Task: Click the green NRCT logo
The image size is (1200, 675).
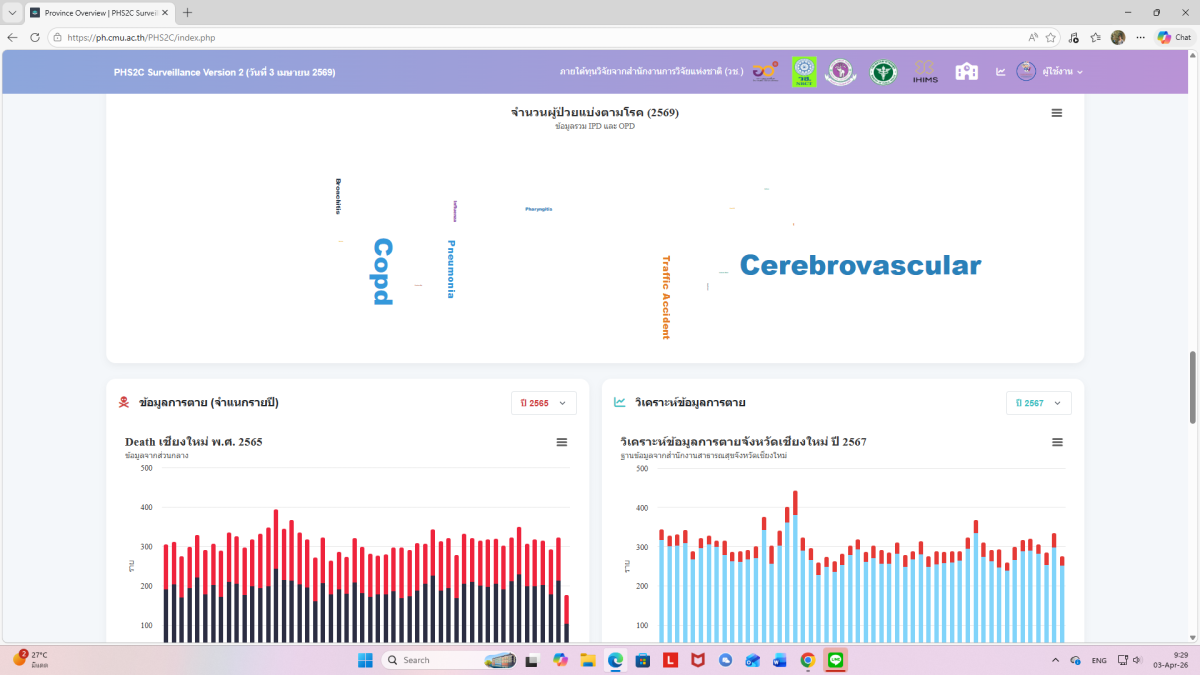Action: tap(804, 72)
